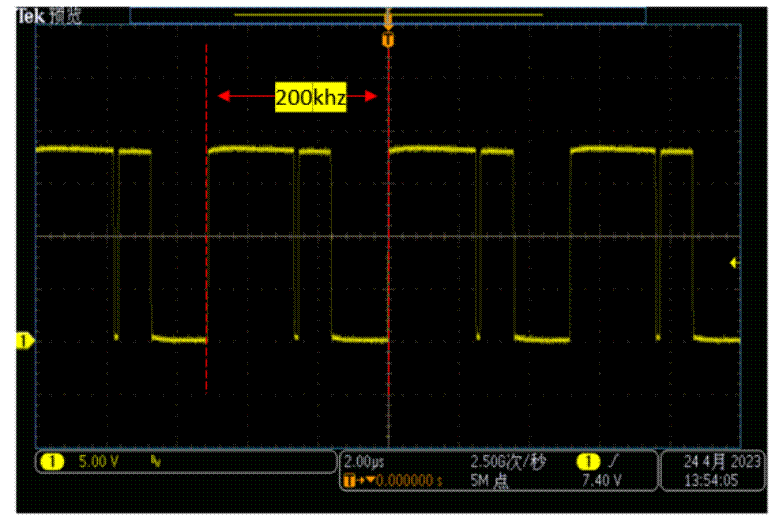Click the 0.000000 s trigger delay value
This screenshot has width=784, height=528.
point(409,481)
